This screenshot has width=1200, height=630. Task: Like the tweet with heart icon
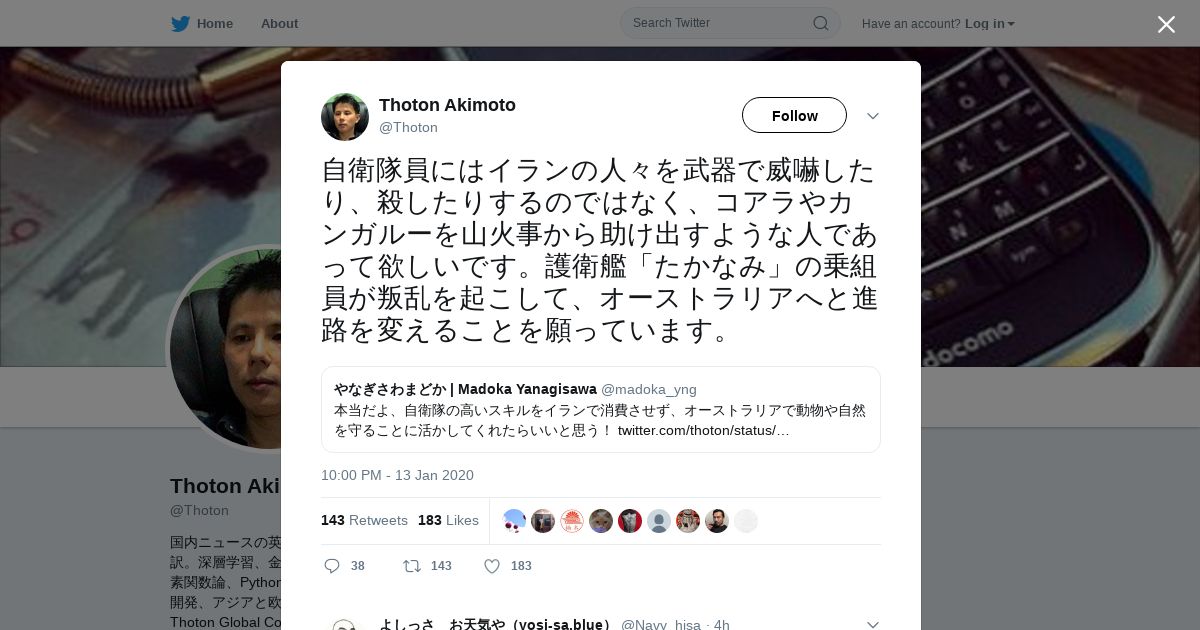492,566
